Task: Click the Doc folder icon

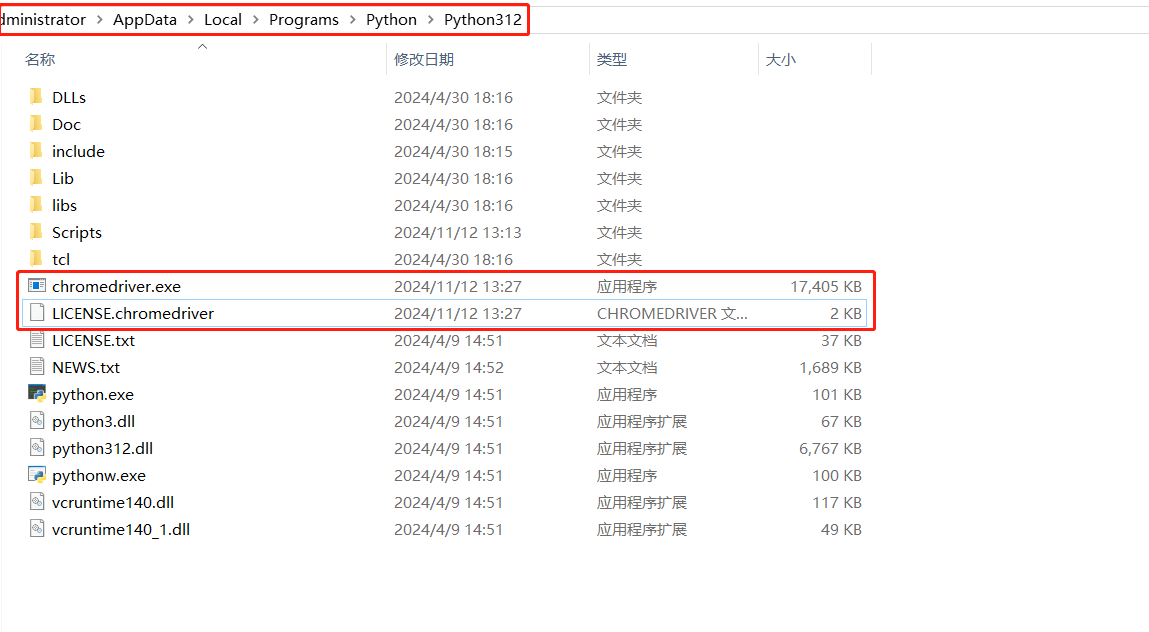Action: [37, 124]
